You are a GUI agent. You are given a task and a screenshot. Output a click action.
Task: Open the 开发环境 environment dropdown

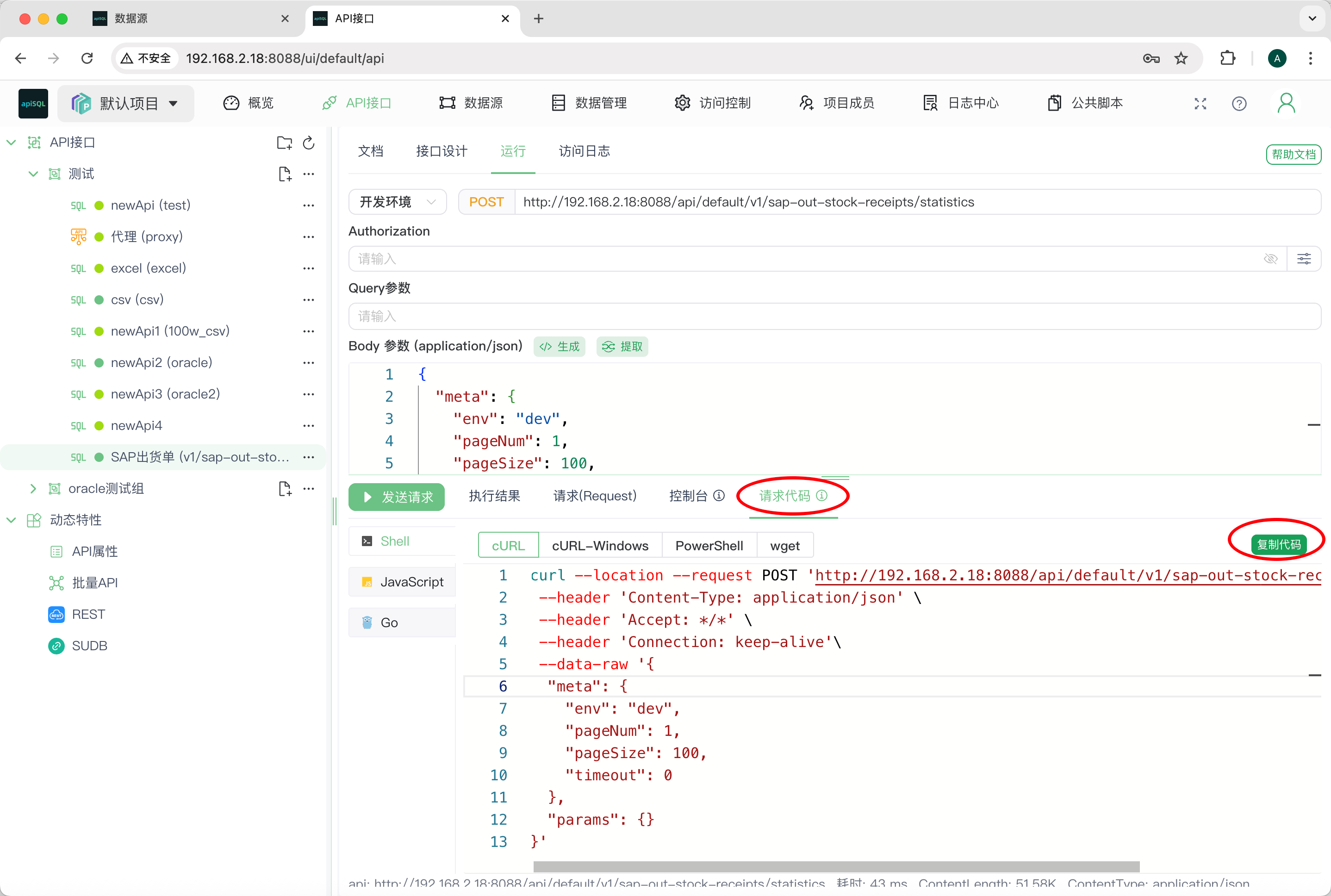[x=397, y=202]
